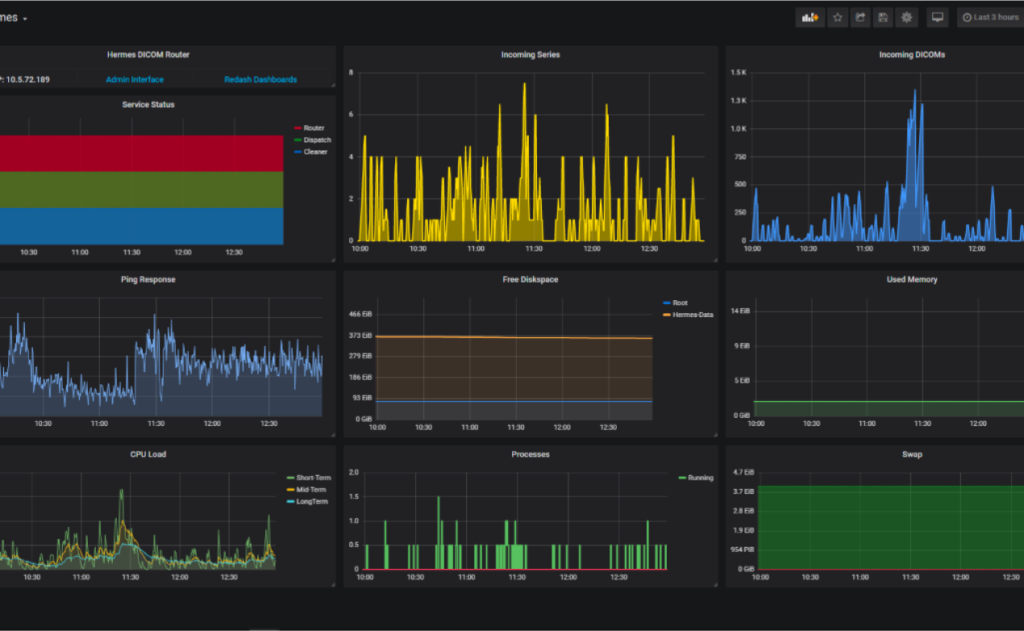This screenshot has height=631, width=1024.
Task: Toggle Hermes-Data series in Free Diskspace legend
Action: click(692, 315)
